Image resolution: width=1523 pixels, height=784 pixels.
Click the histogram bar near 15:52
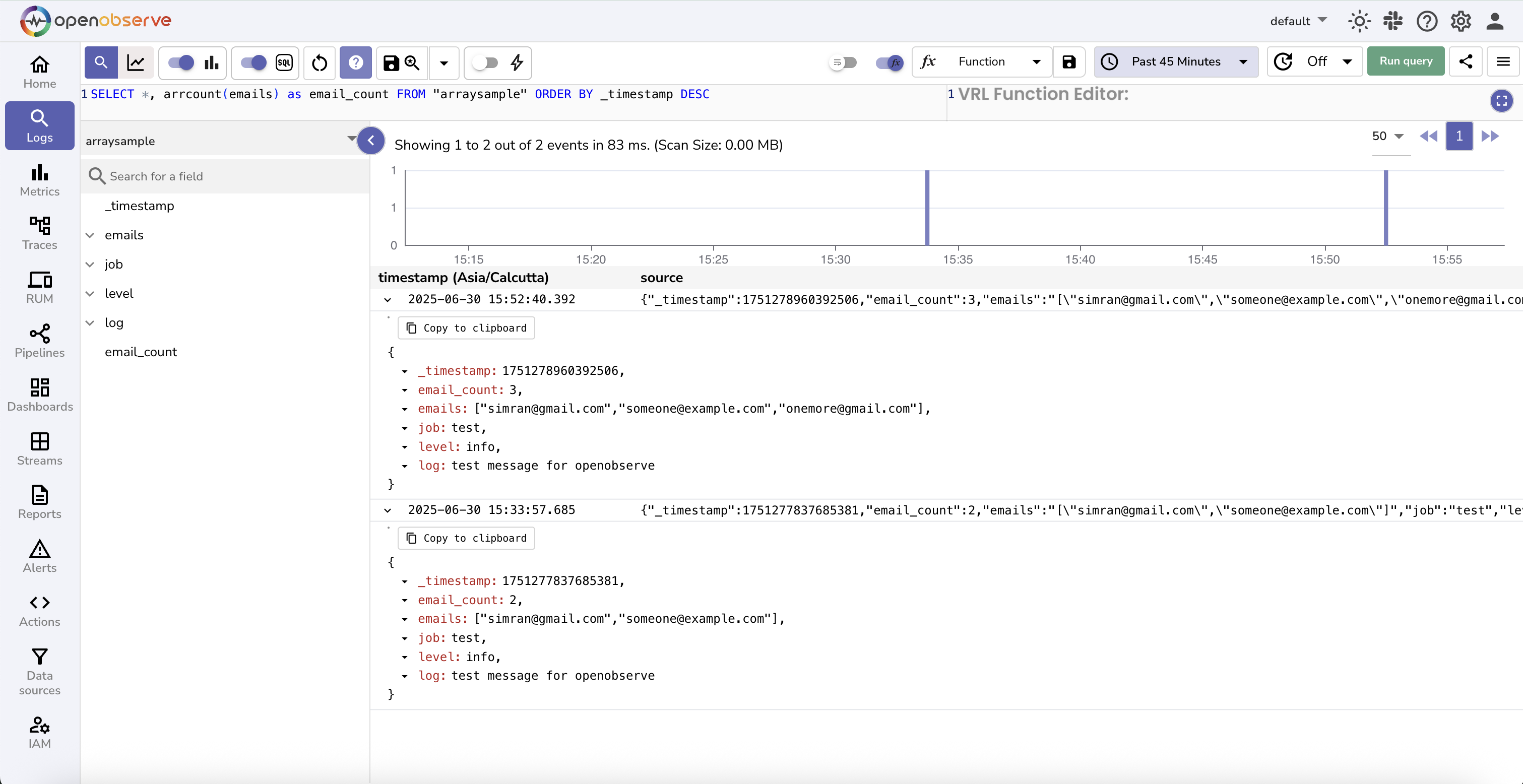[x=1385, y=207]
